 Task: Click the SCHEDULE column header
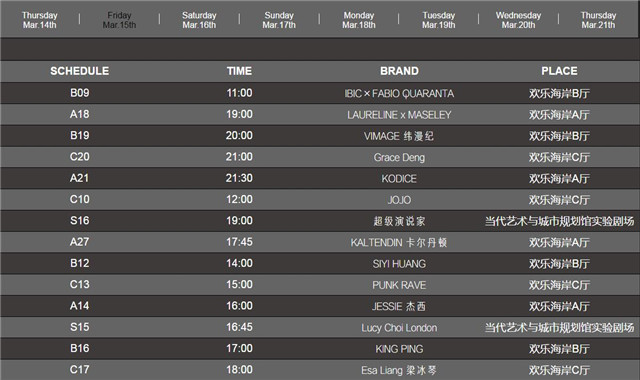(x=80, y=71)
